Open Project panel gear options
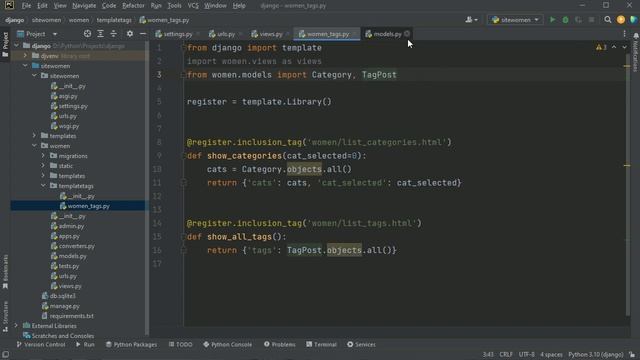 pyautogui.click(x=130, y=34)
